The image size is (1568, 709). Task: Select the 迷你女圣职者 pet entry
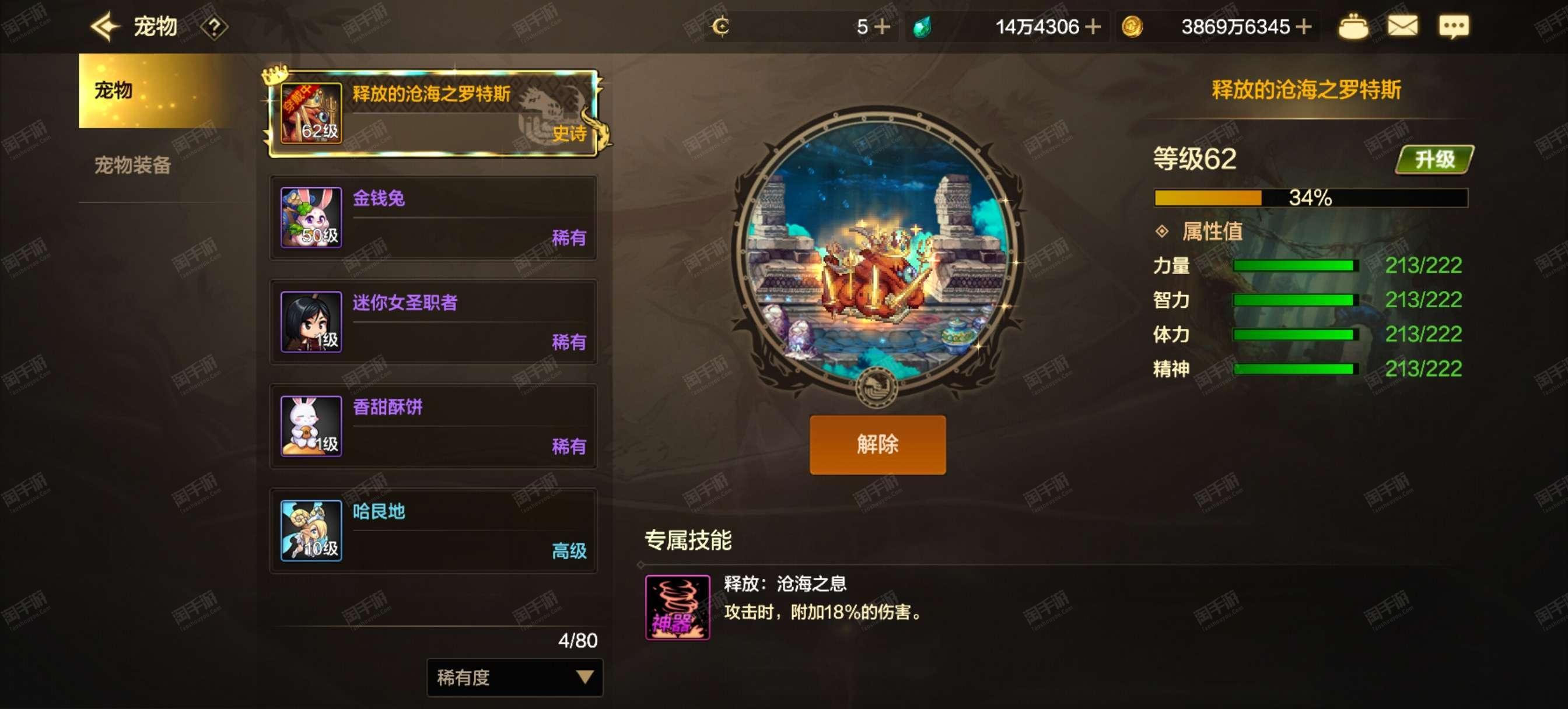tap(433, 322)
